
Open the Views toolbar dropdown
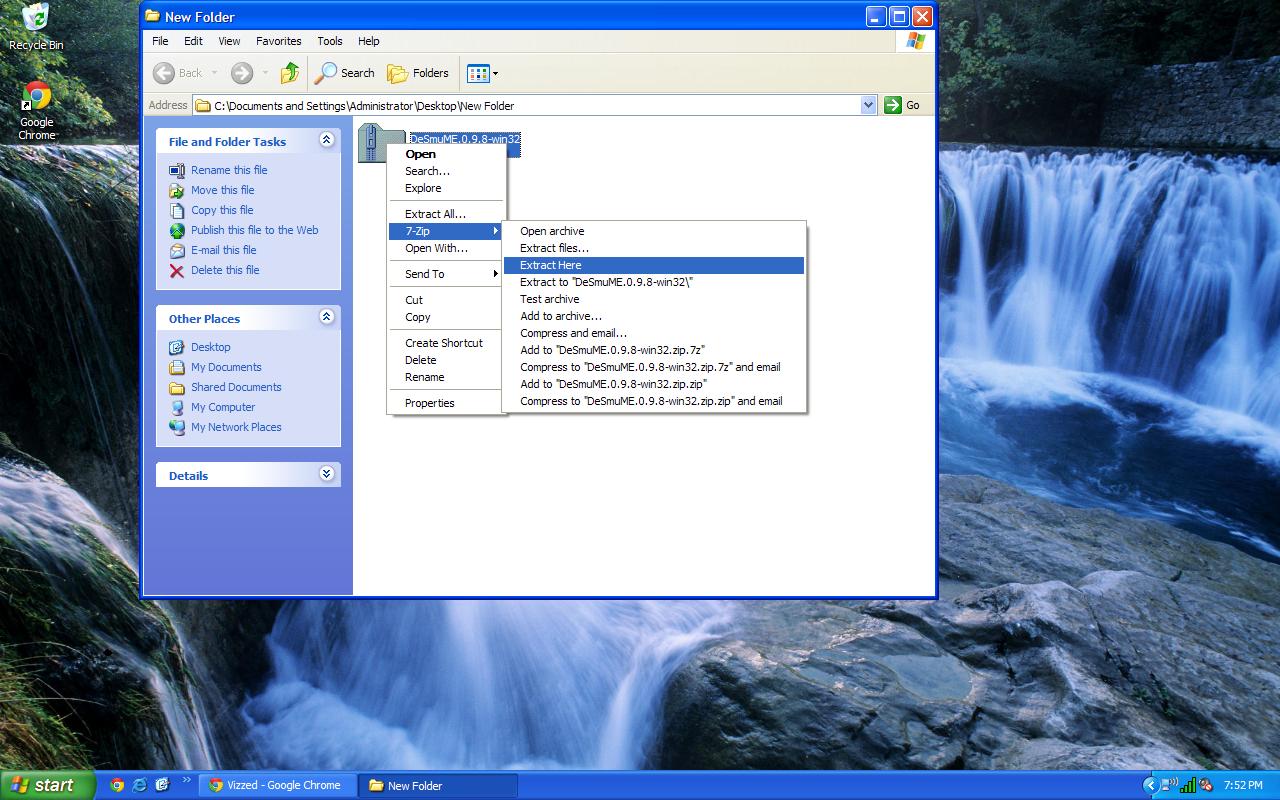[x=482, y=73]
